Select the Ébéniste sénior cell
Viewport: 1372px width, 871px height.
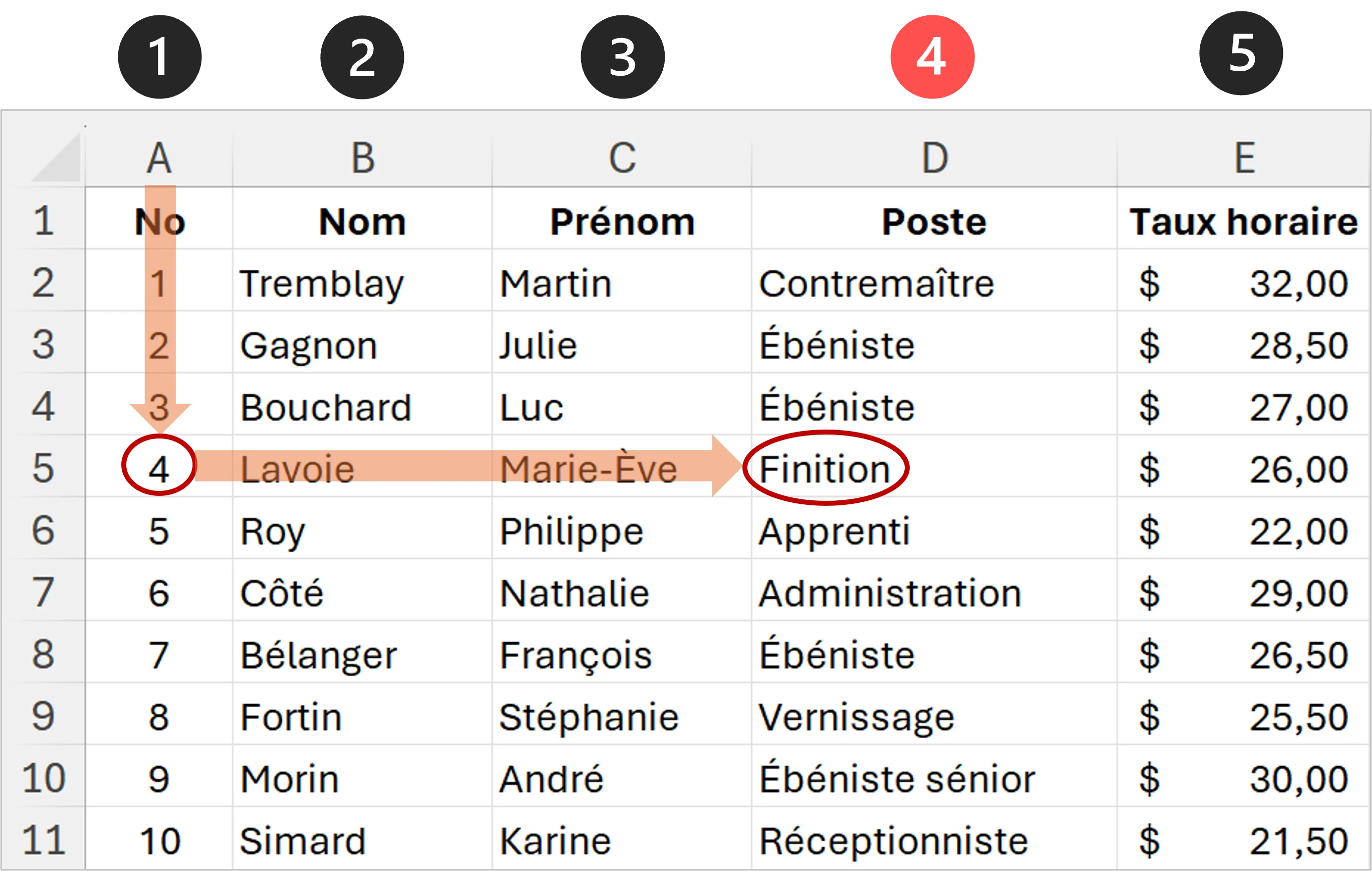(897, 778)
